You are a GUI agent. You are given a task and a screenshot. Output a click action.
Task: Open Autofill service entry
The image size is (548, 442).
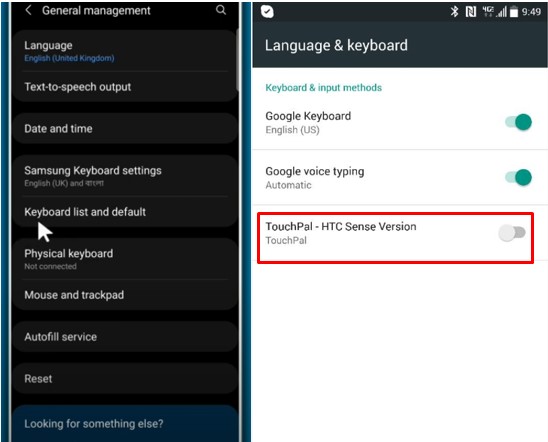125,337
